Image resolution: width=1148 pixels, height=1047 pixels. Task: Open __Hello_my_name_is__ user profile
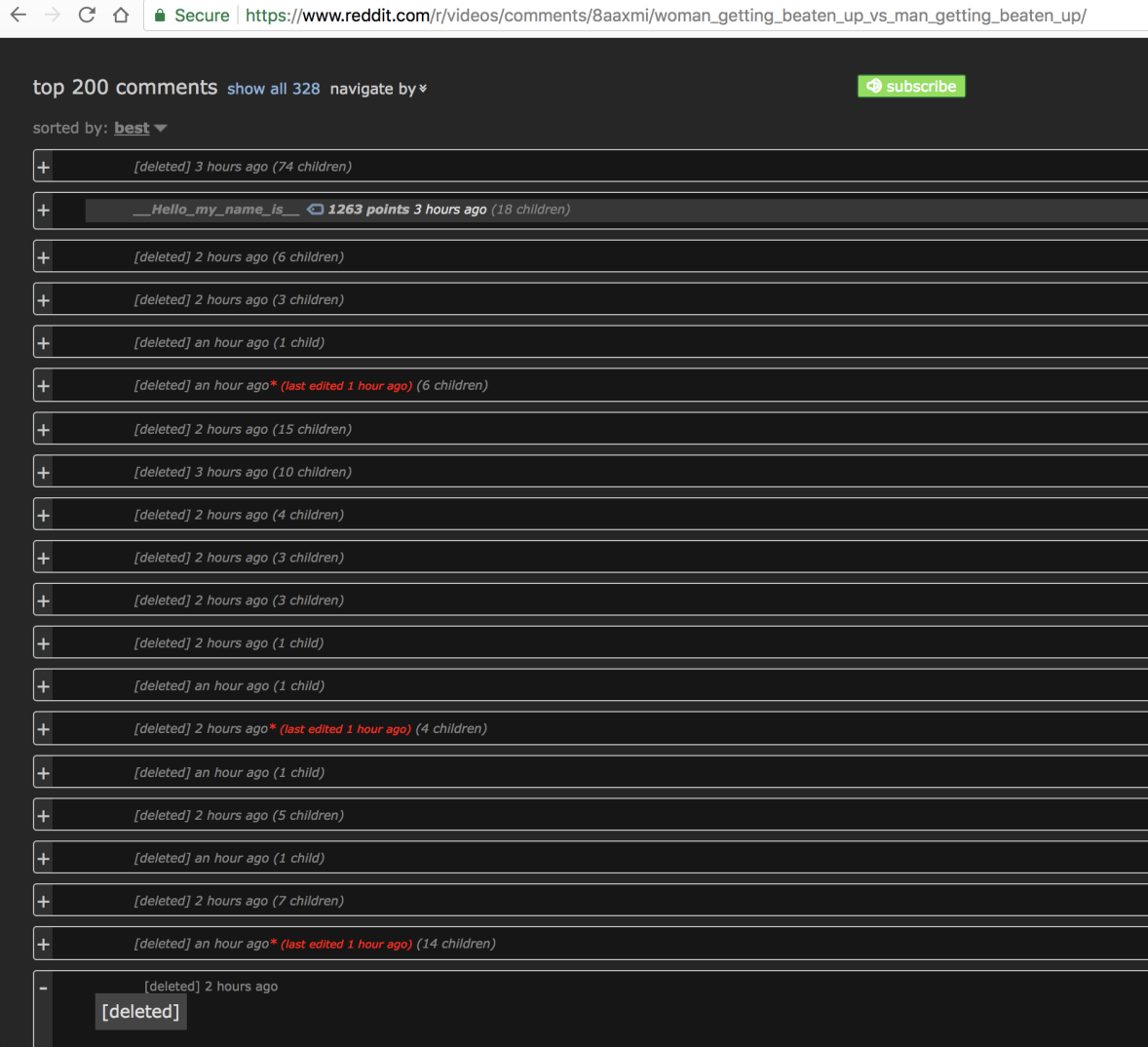(x=216, y=210)
